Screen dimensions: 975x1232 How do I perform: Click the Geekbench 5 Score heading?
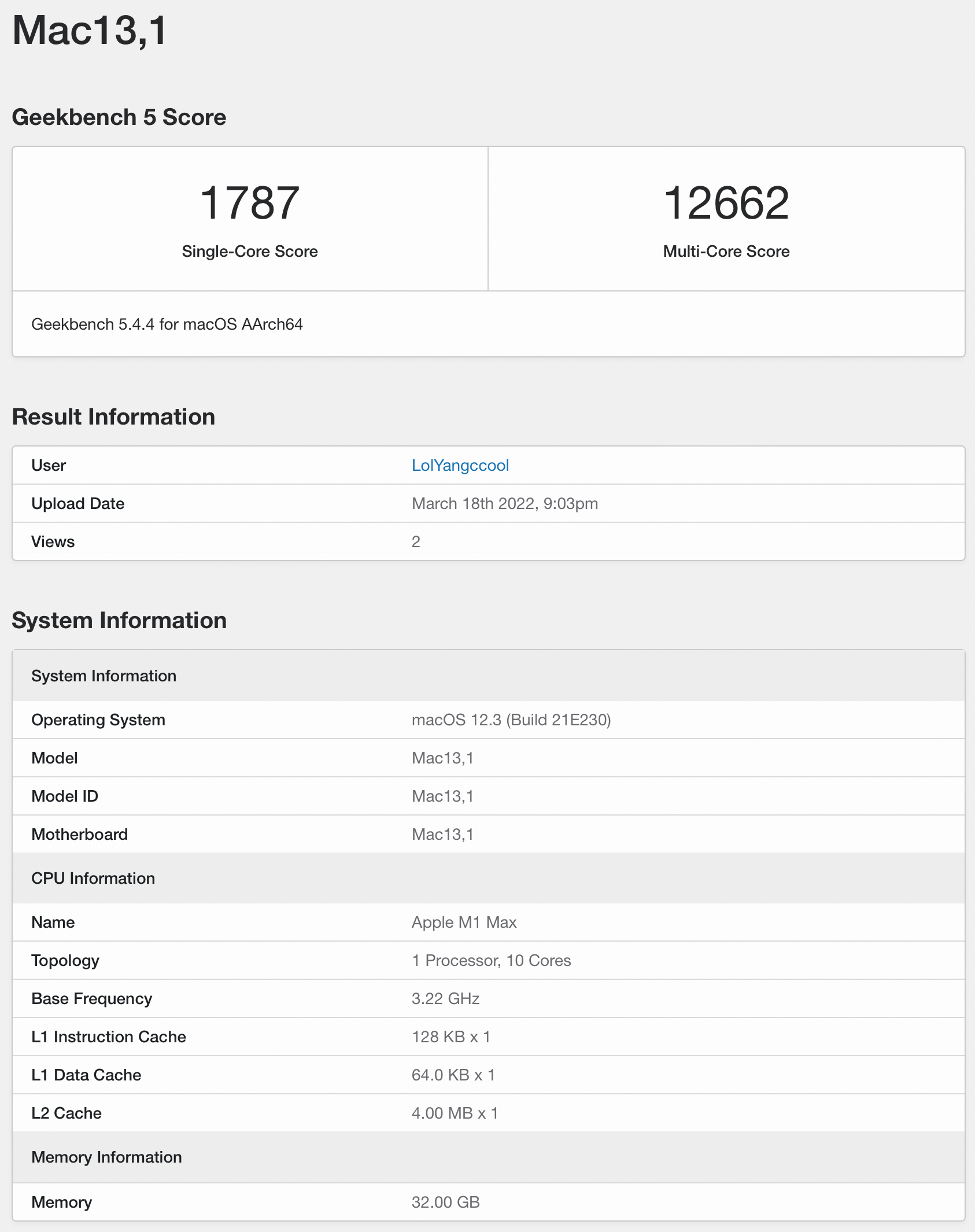tap(119, 117)
